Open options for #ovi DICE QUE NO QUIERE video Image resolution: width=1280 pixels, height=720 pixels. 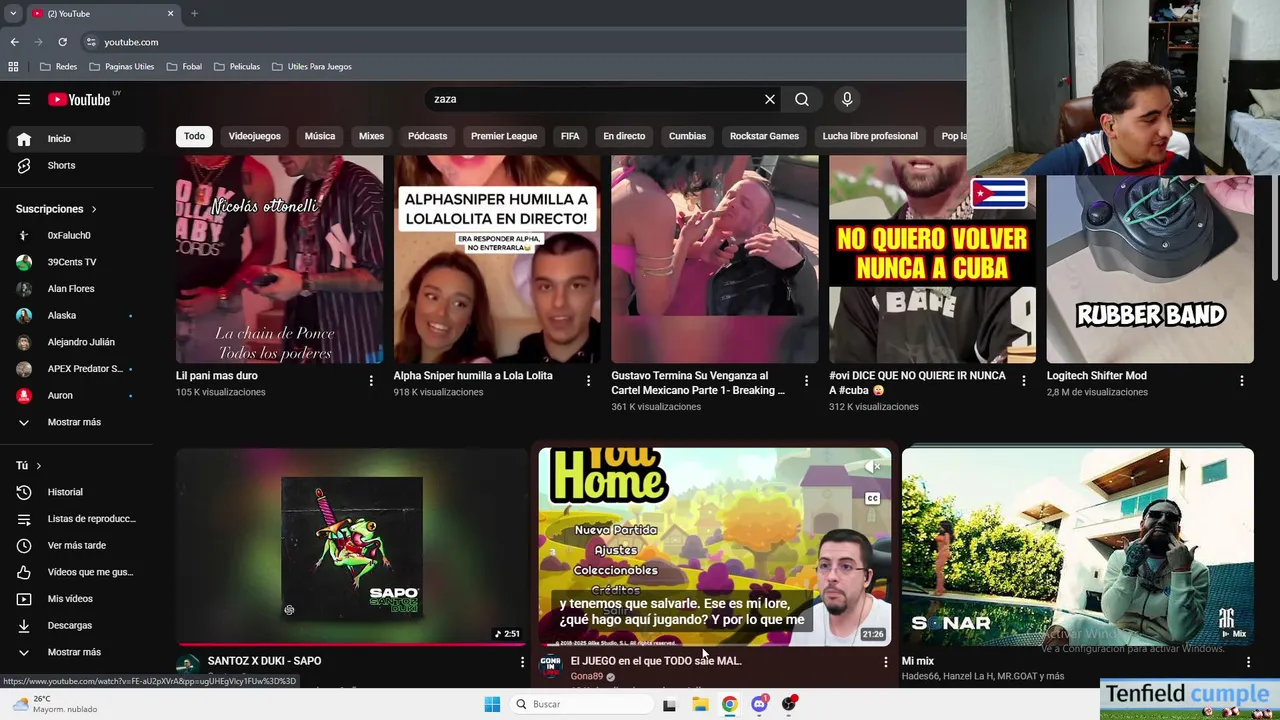pos(1023,381)
